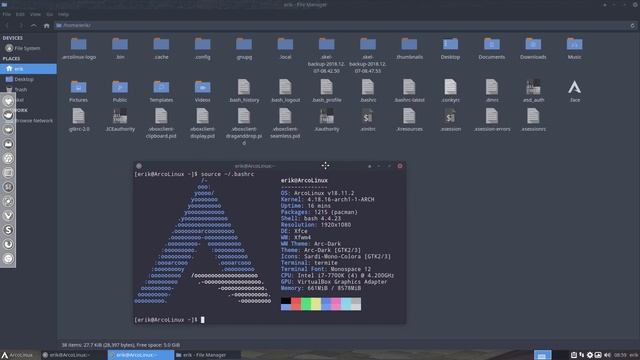Viewport: 640px width, 360px height.
Task: Select the .arcolinux-logo folder
Action: coord(79,49)
